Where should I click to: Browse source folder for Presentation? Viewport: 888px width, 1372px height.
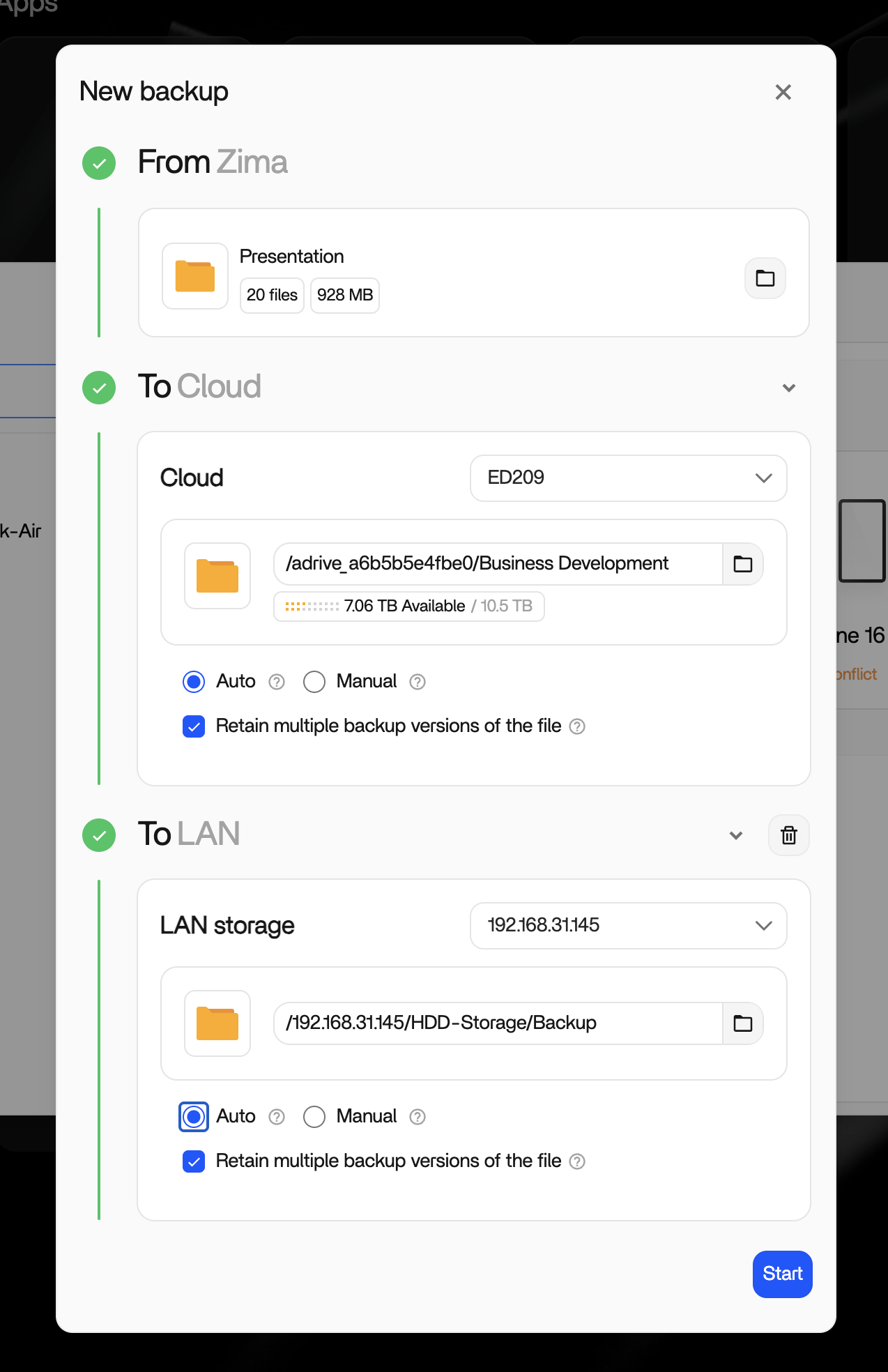pyautogui.click(x=765, y=278)
